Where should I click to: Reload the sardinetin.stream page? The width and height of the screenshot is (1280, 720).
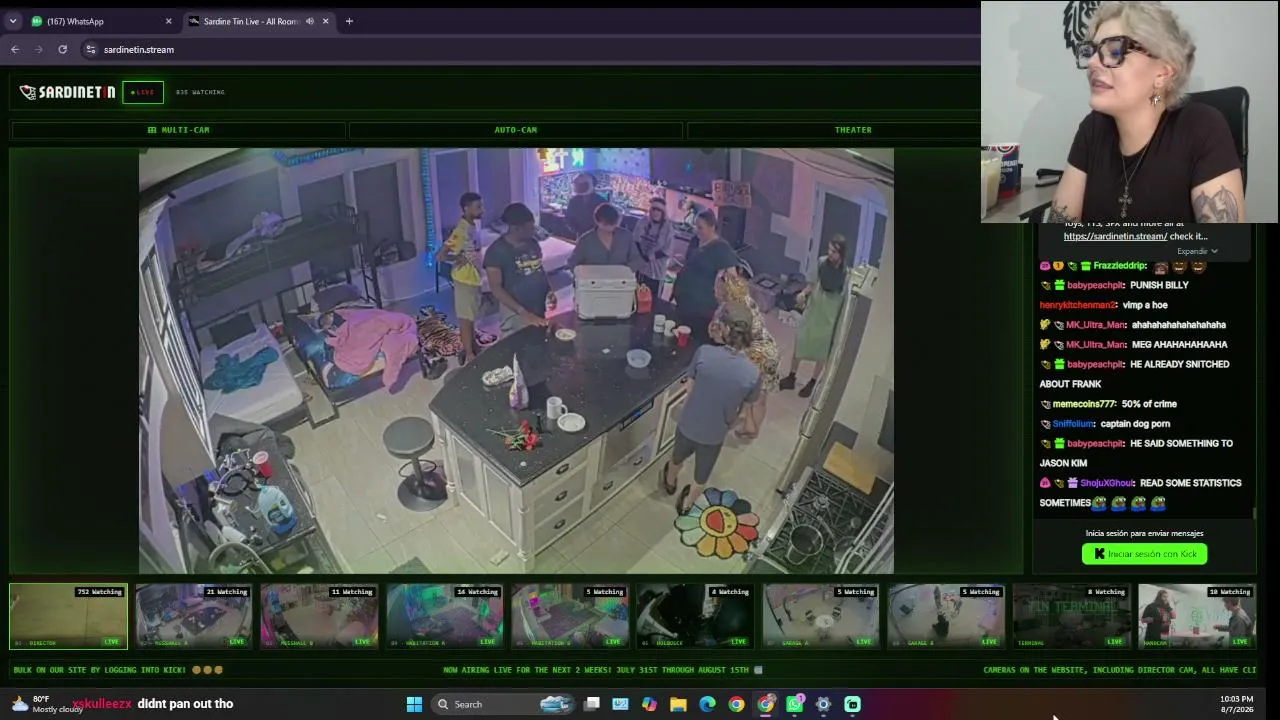click(62, 49)
